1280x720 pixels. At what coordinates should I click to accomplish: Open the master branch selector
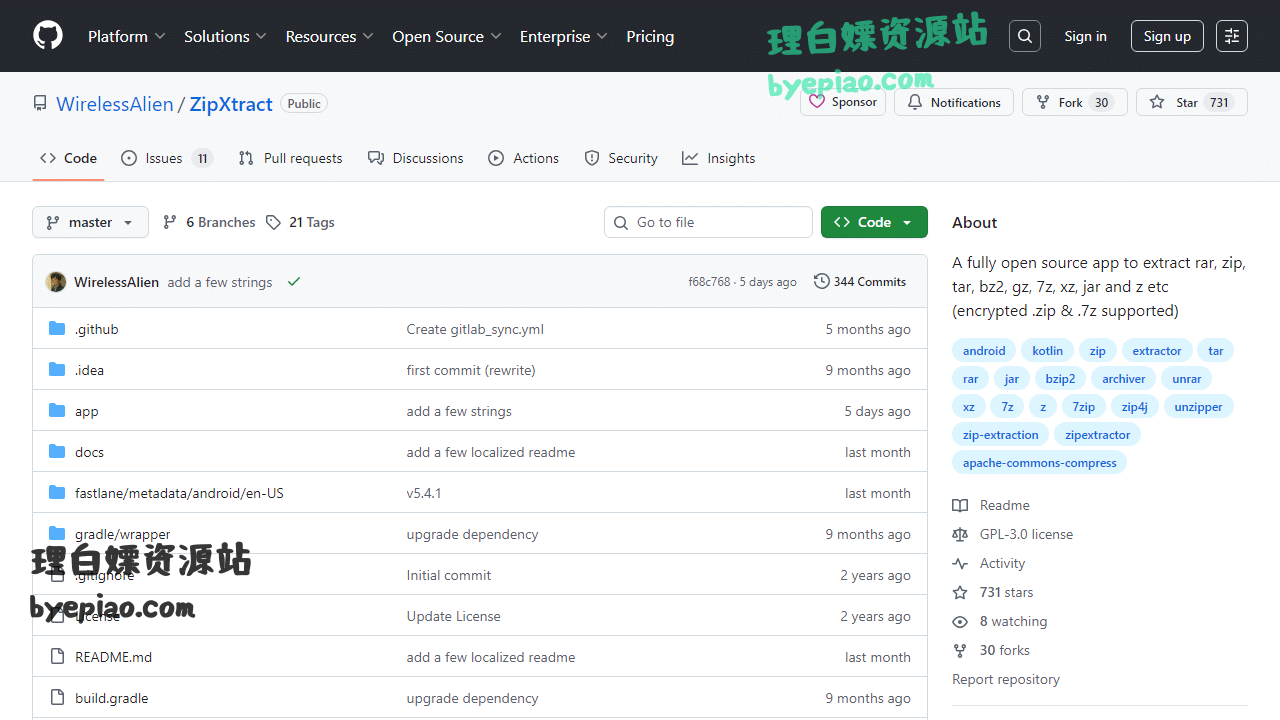(90, 221)
